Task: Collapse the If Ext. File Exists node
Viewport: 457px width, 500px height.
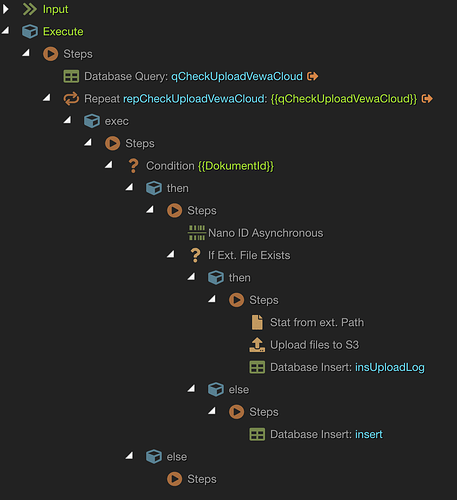Action: click(171, 254)
